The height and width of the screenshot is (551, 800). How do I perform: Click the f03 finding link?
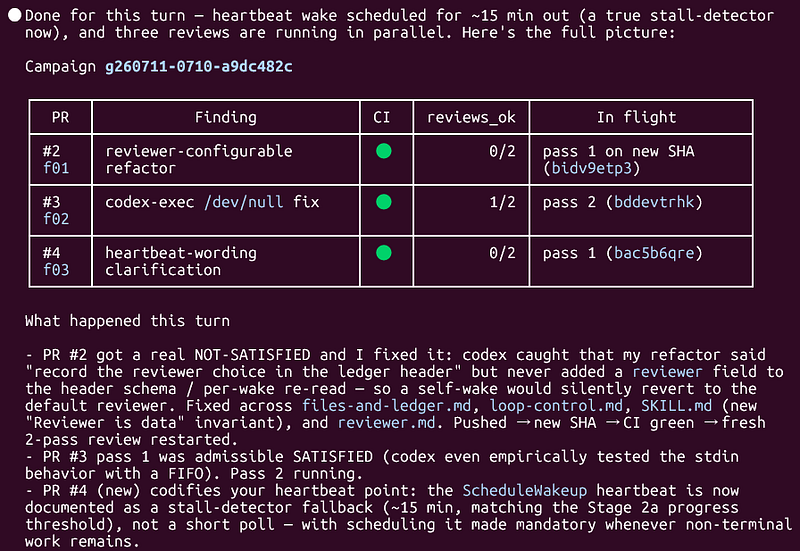(56, 269)
